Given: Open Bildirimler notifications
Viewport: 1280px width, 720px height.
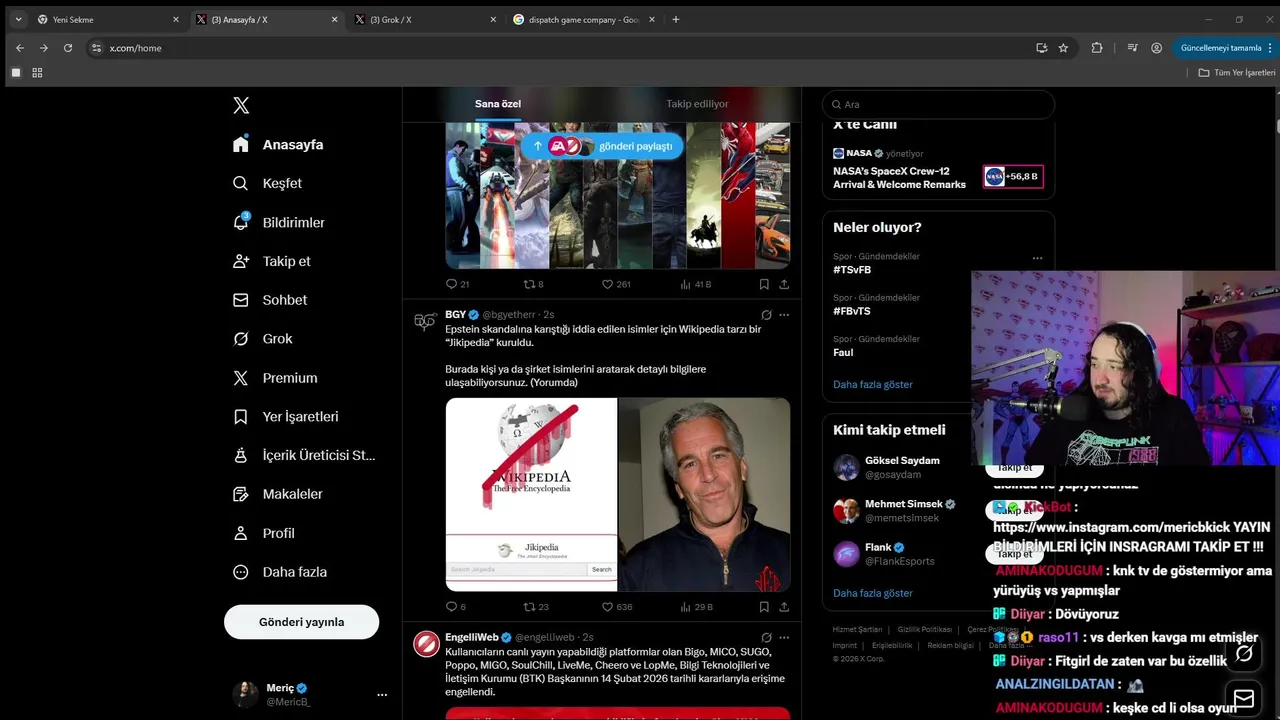Looking at the screenshot, I should [x=279, y=222].
